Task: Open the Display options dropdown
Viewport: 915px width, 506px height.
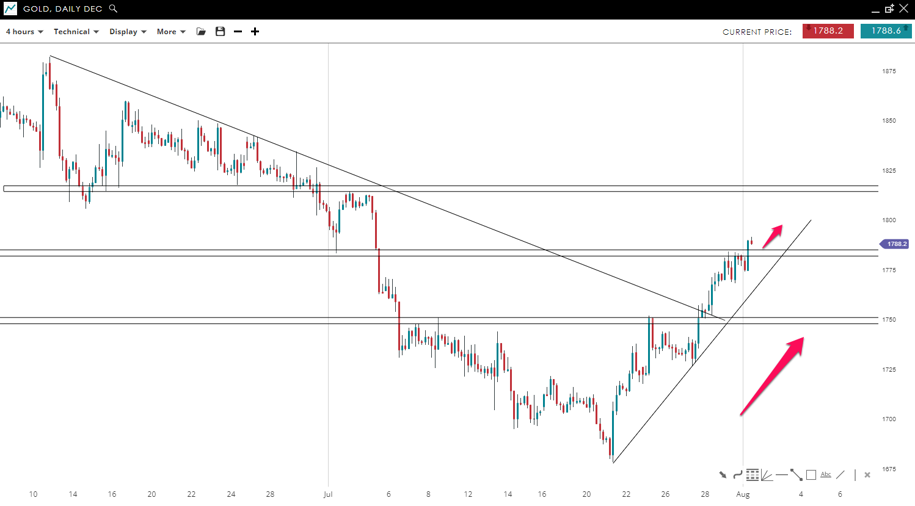Action: point(128,32)
